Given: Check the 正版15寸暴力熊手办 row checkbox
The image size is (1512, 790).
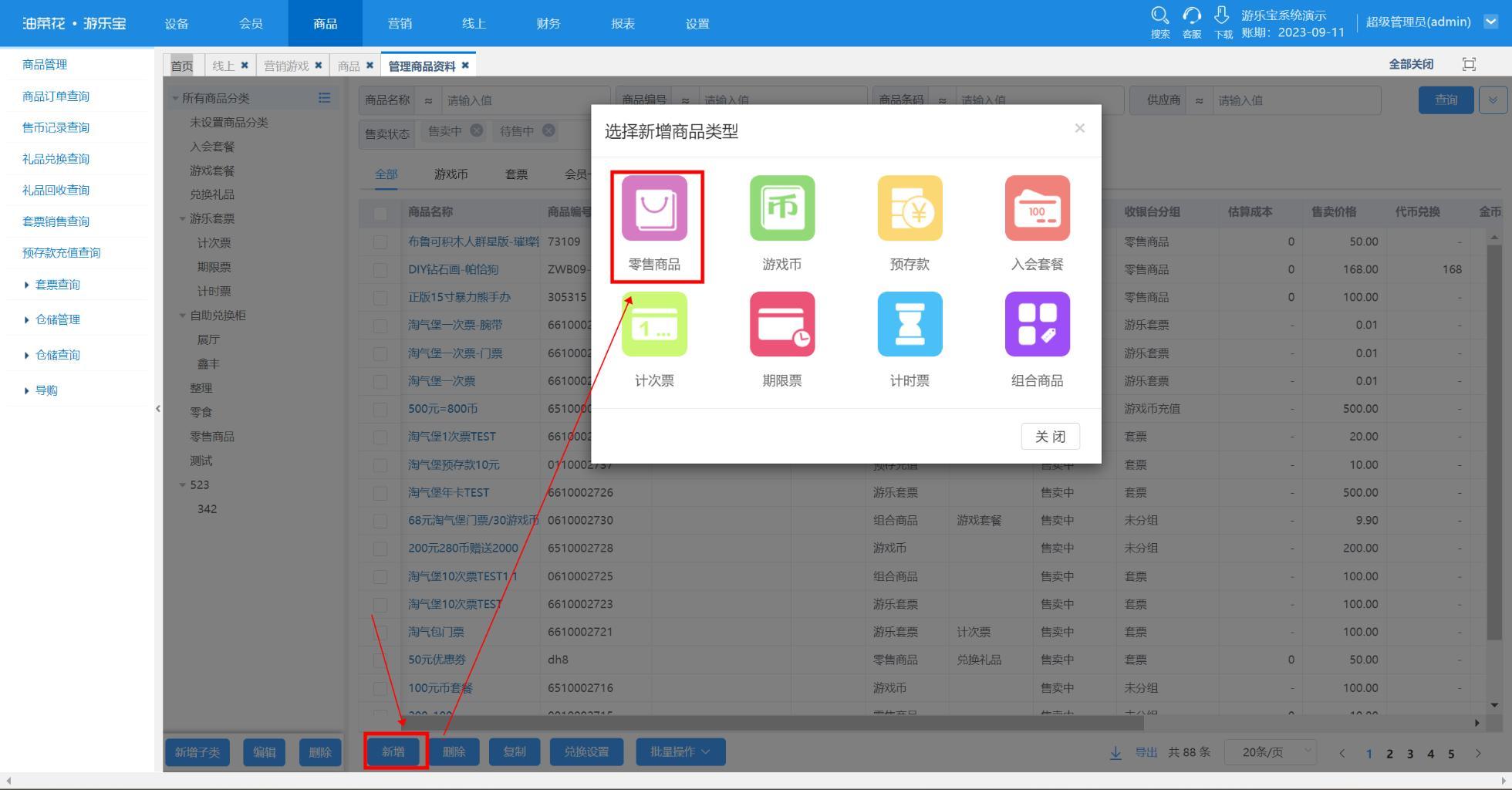Looking at the screenshot, I should click(380, 298).
